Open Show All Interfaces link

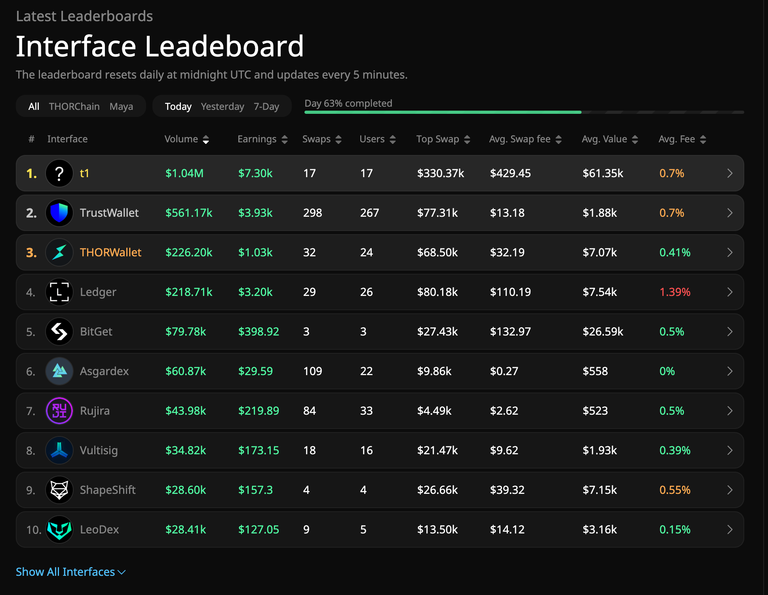(x=71, y=572)
